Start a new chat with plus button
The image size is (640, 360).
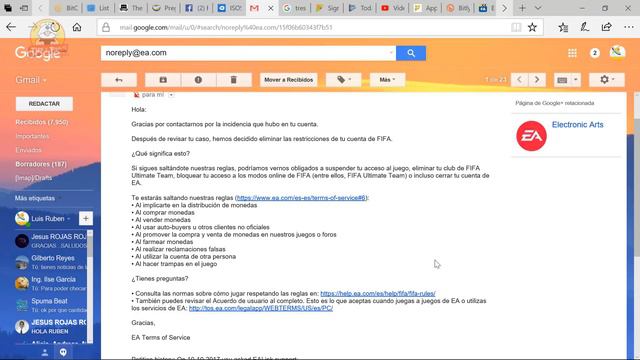[86, 218]
